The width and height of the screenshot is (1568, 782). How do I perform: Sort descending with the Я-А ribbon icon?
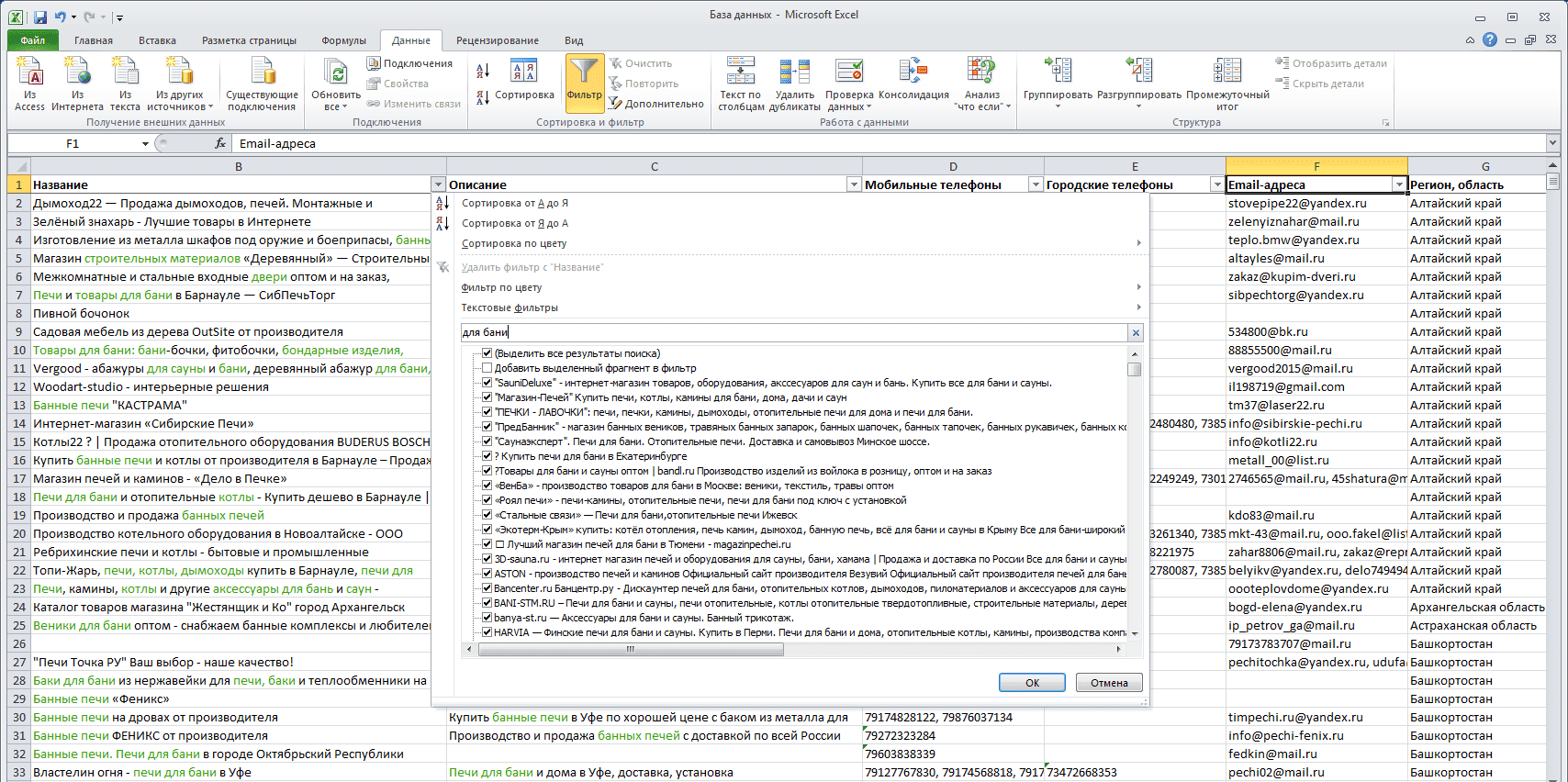[483, 97]
